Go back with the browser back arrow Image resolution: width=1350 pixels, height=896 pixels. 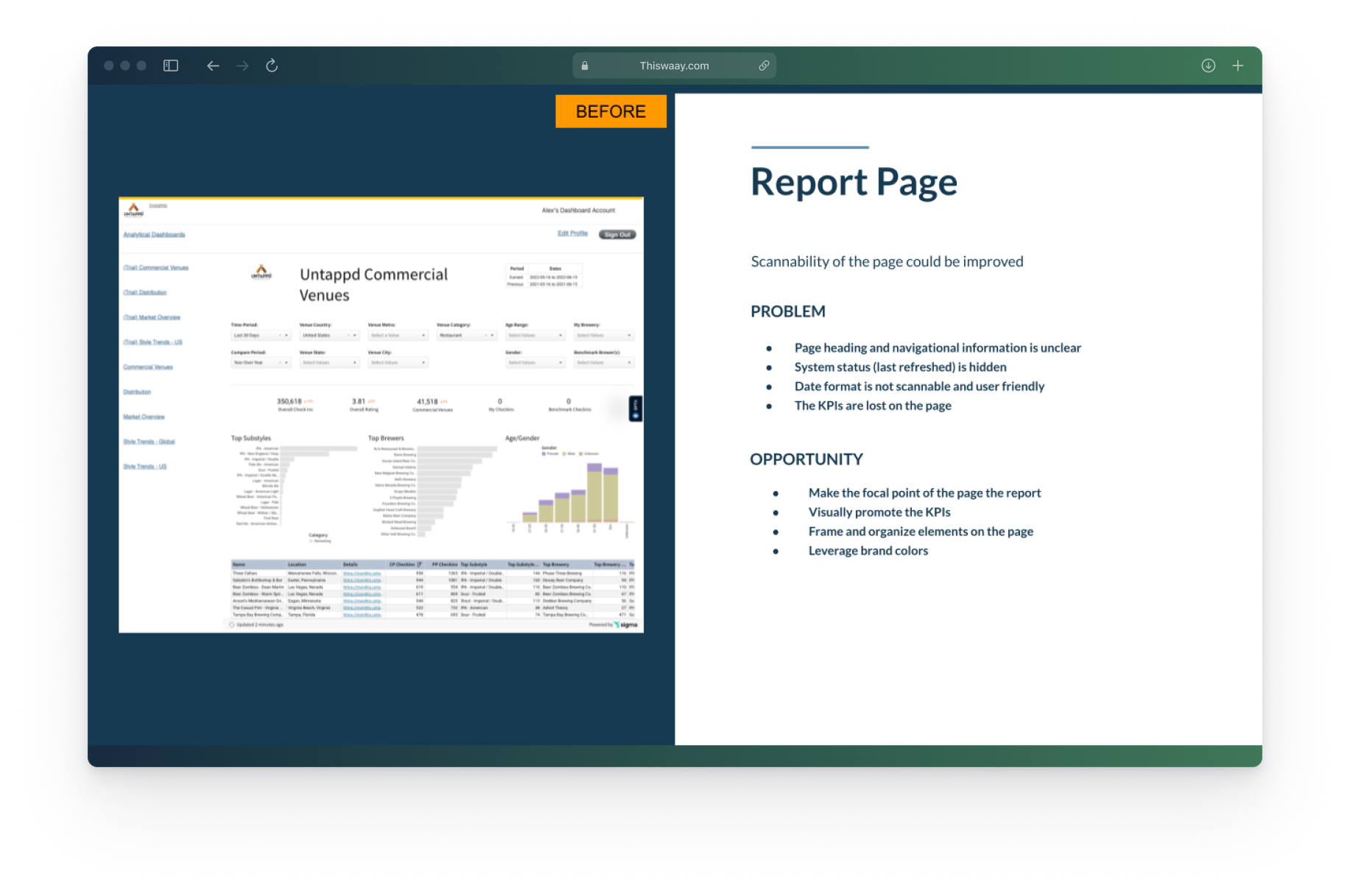pos(213,66)
